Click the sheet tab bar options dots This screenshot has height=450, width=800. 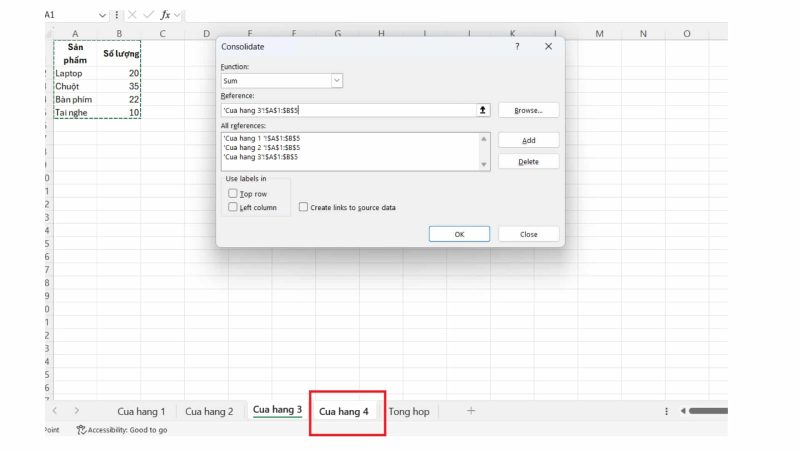tap(666, 411)
